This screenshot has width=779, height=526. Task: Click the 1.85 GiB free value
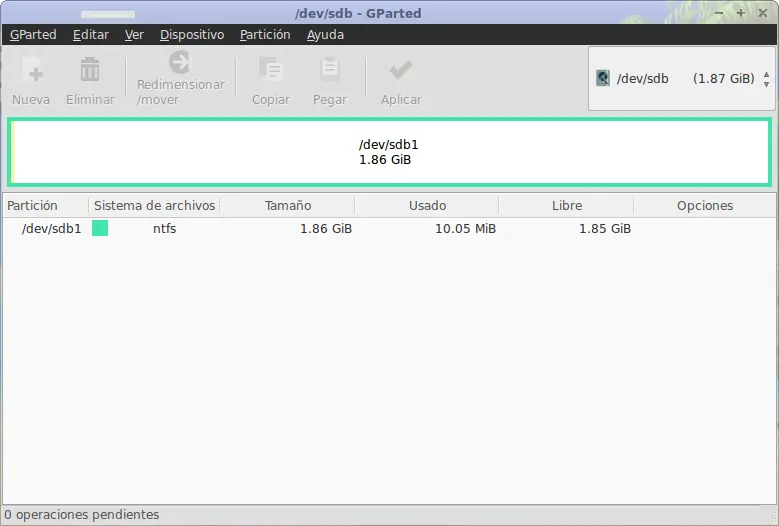pyautogui.click(x=605, y=228)
